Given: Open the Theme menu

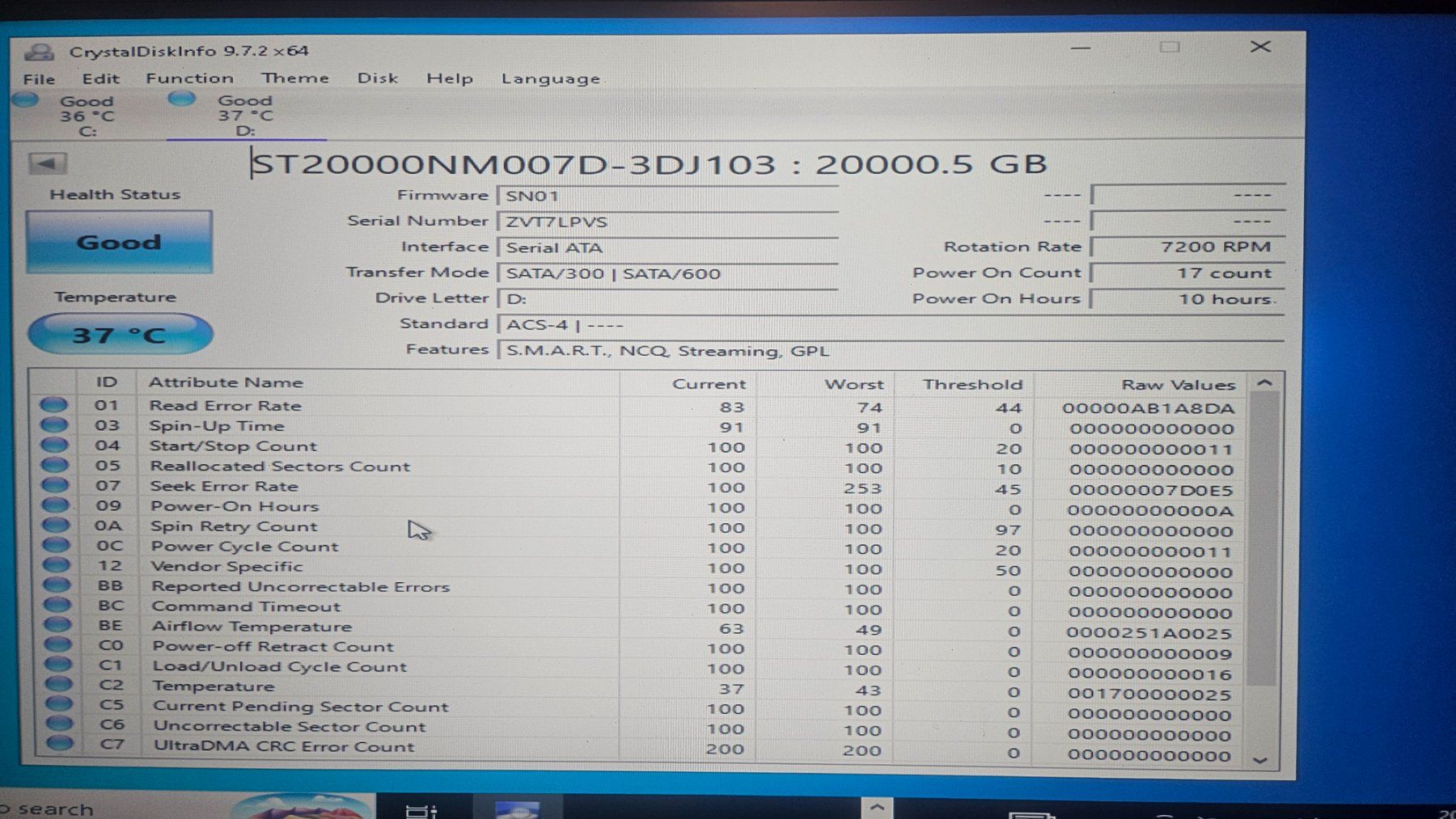Looking at the screenshot, I should click(294, 78).
